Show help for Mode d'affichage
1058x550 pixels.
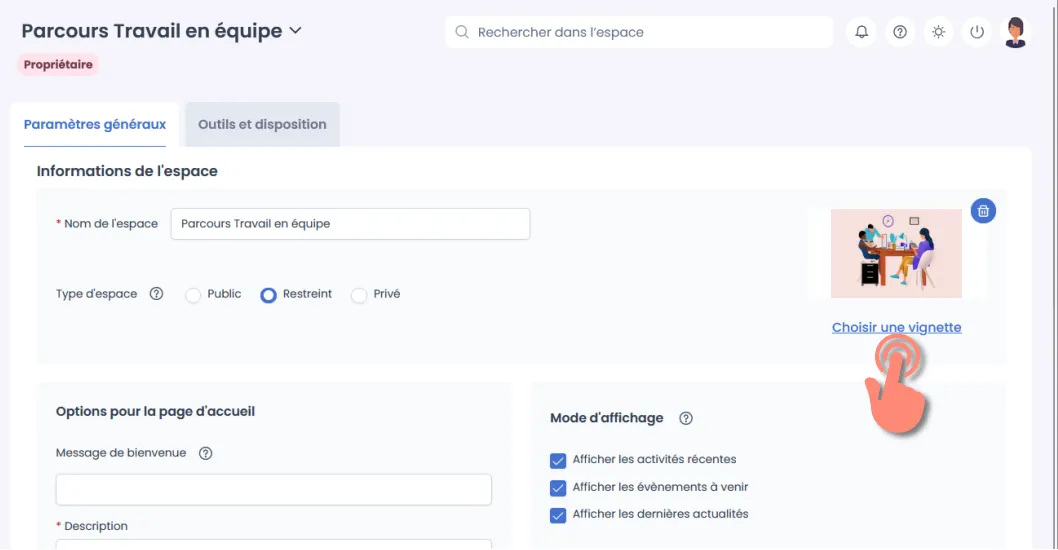[x=686, y=418]
